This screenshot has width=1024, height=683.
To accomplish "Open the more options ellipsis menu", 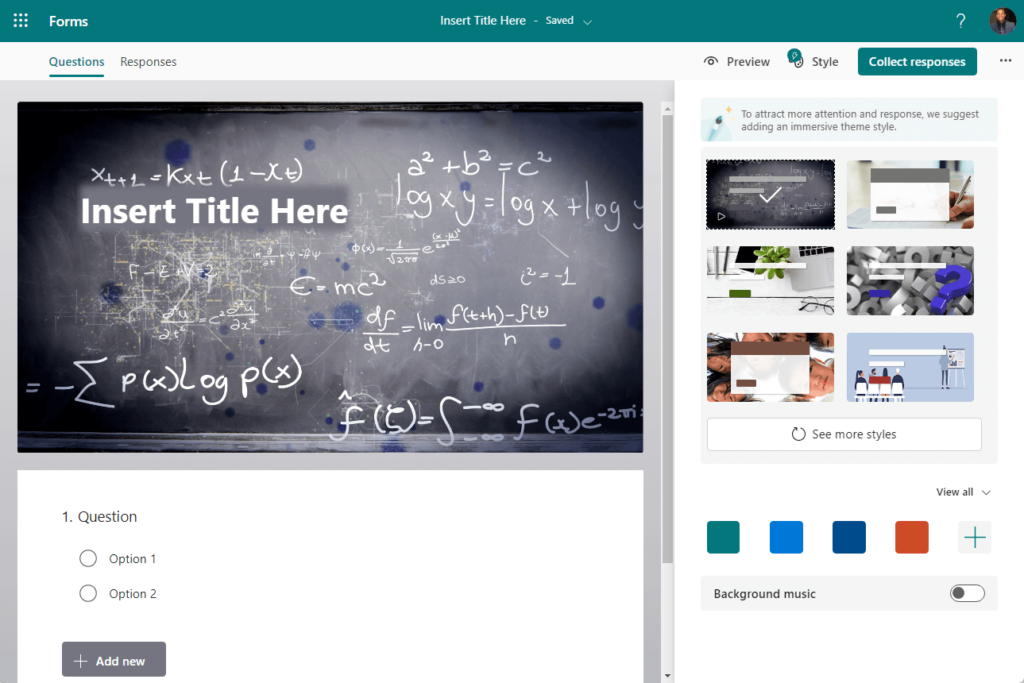I will click(x=1005, y=61).
